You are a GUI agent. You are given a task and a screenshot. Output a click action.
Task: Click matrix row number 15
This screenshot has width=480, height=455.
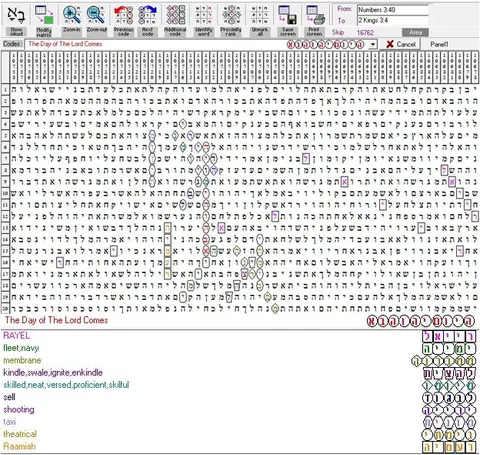click(x=5, y=251)
